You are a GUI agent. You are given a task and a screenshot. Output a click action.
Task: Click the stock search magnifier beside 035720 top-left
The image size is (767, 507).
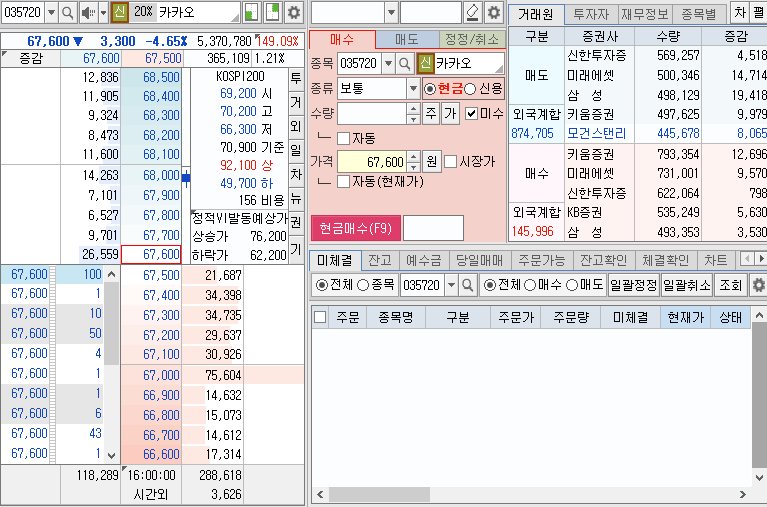[68, 12]
